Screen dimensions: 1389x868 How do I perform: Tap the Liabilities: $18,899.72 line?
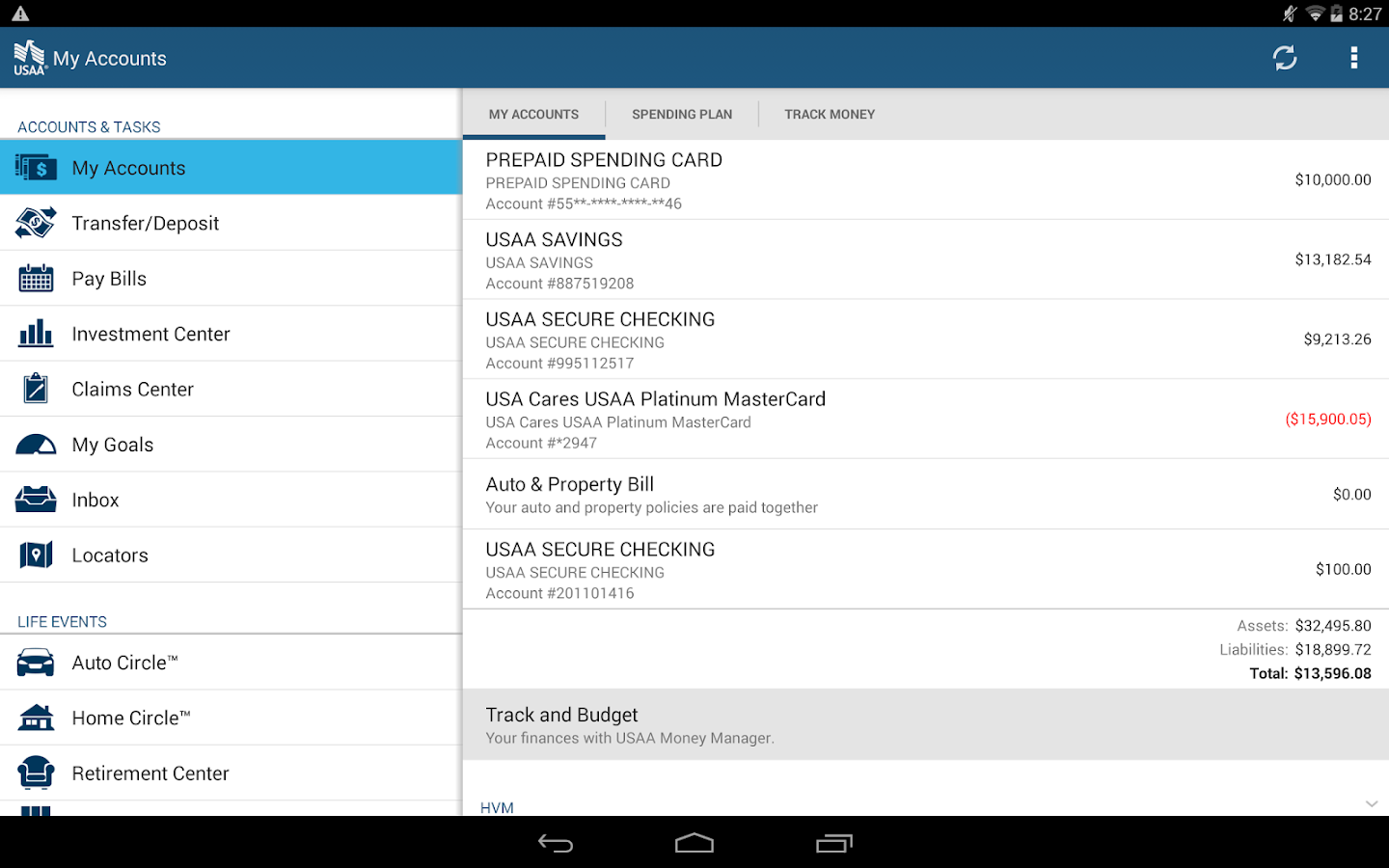[1295, 650]
